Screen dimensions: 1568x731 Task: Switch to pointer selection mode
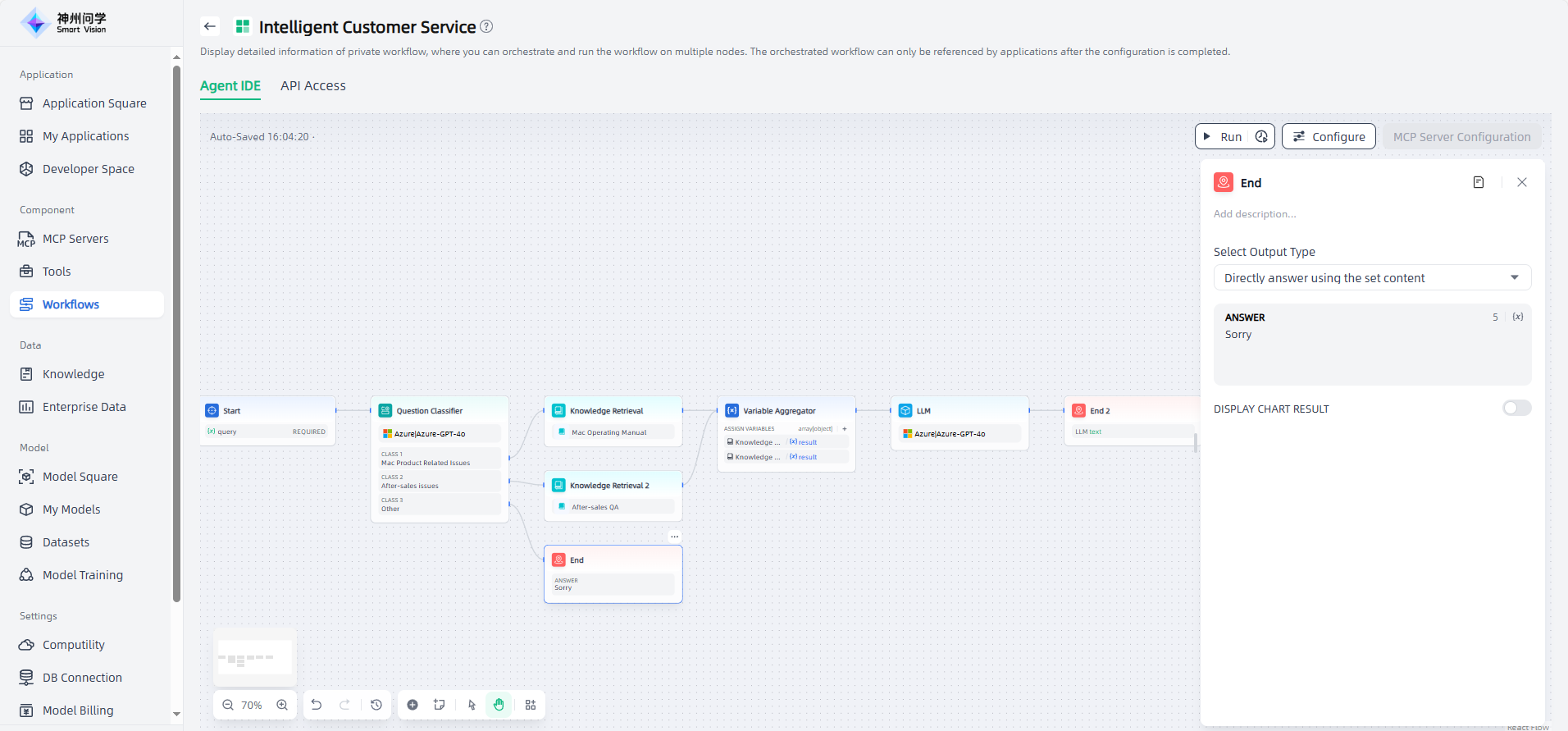[472, 705]
